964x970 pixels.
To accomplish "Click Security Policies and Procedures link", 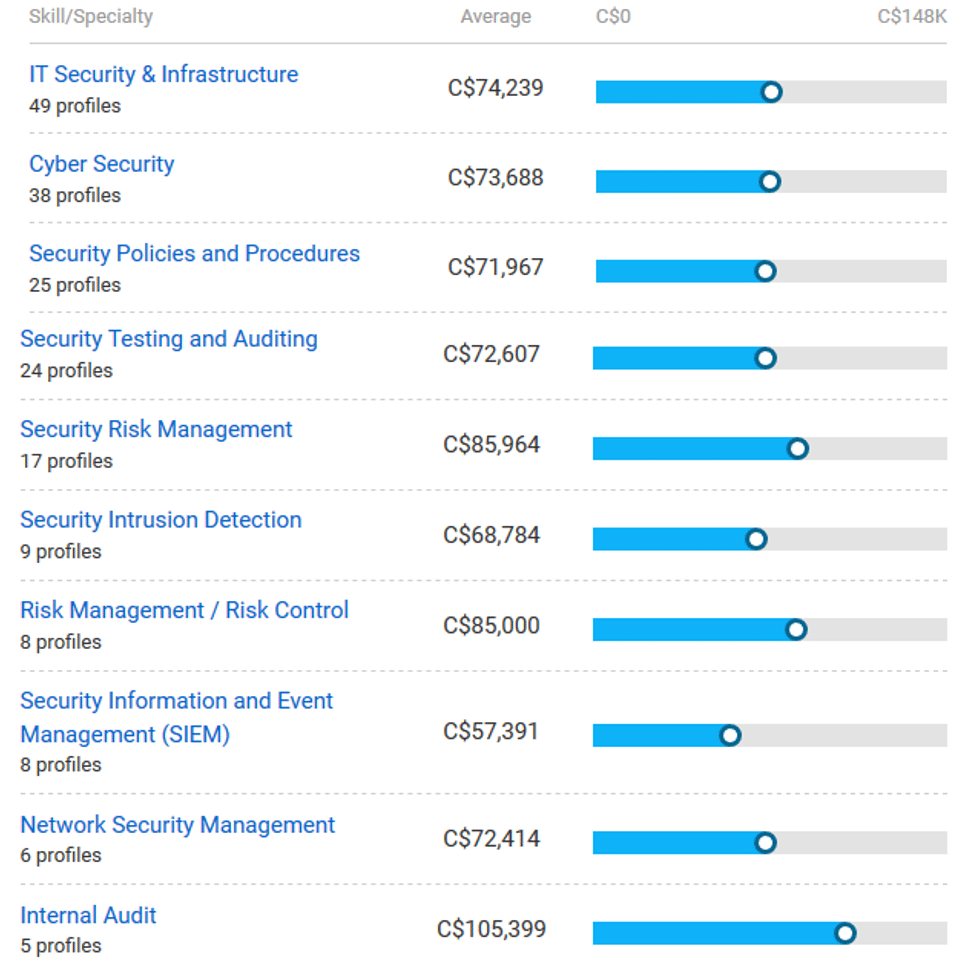I will [194, 254].
